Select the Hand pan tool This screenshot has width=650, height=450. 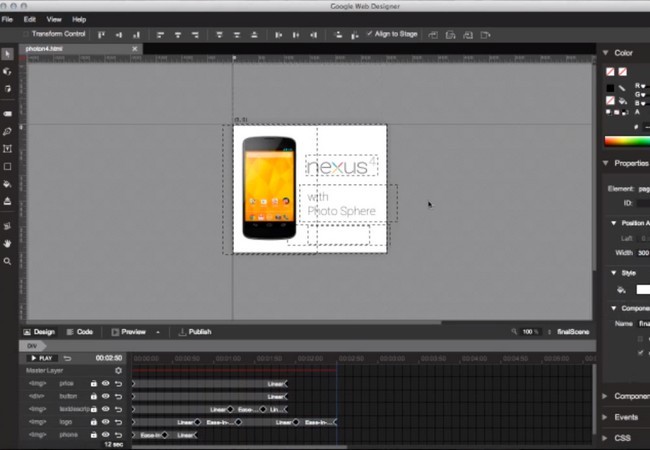[7, 244]
